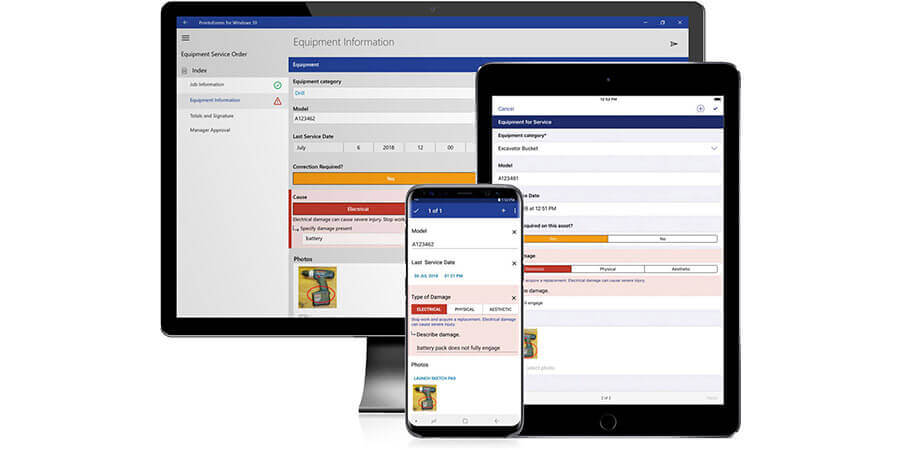
Task: Select Physical damage option on tablet
Action: click(x=607, y=269)
